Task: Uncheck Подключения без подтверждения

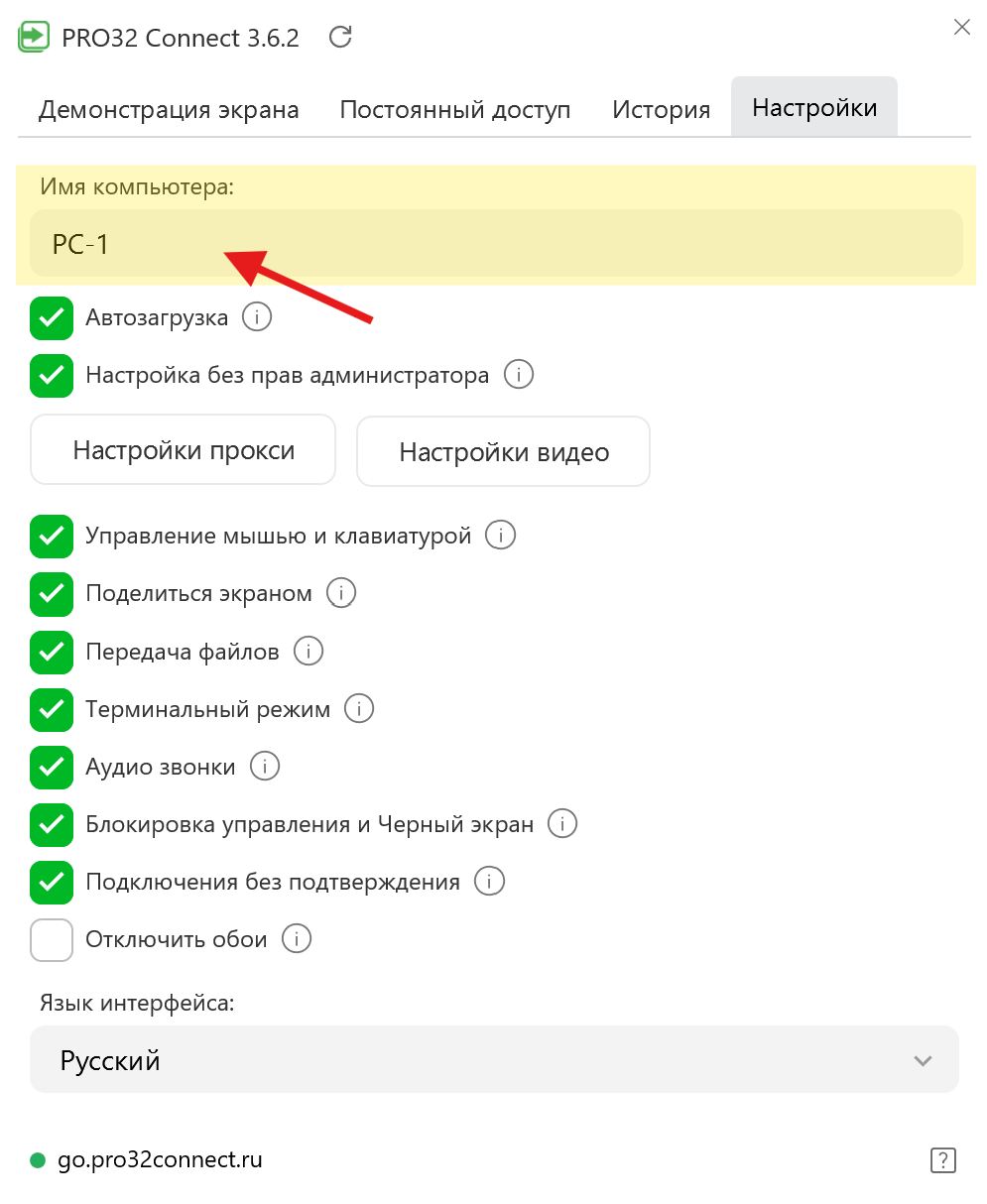Action: pos(52,882)
